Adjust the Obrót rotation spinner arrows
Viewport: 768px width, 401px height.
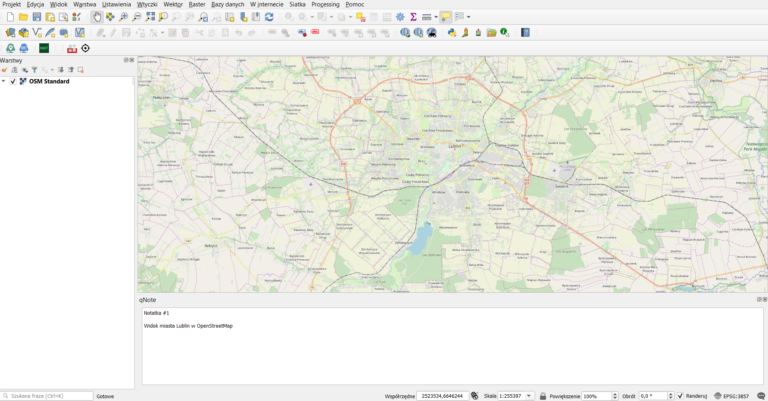(671, 396)
